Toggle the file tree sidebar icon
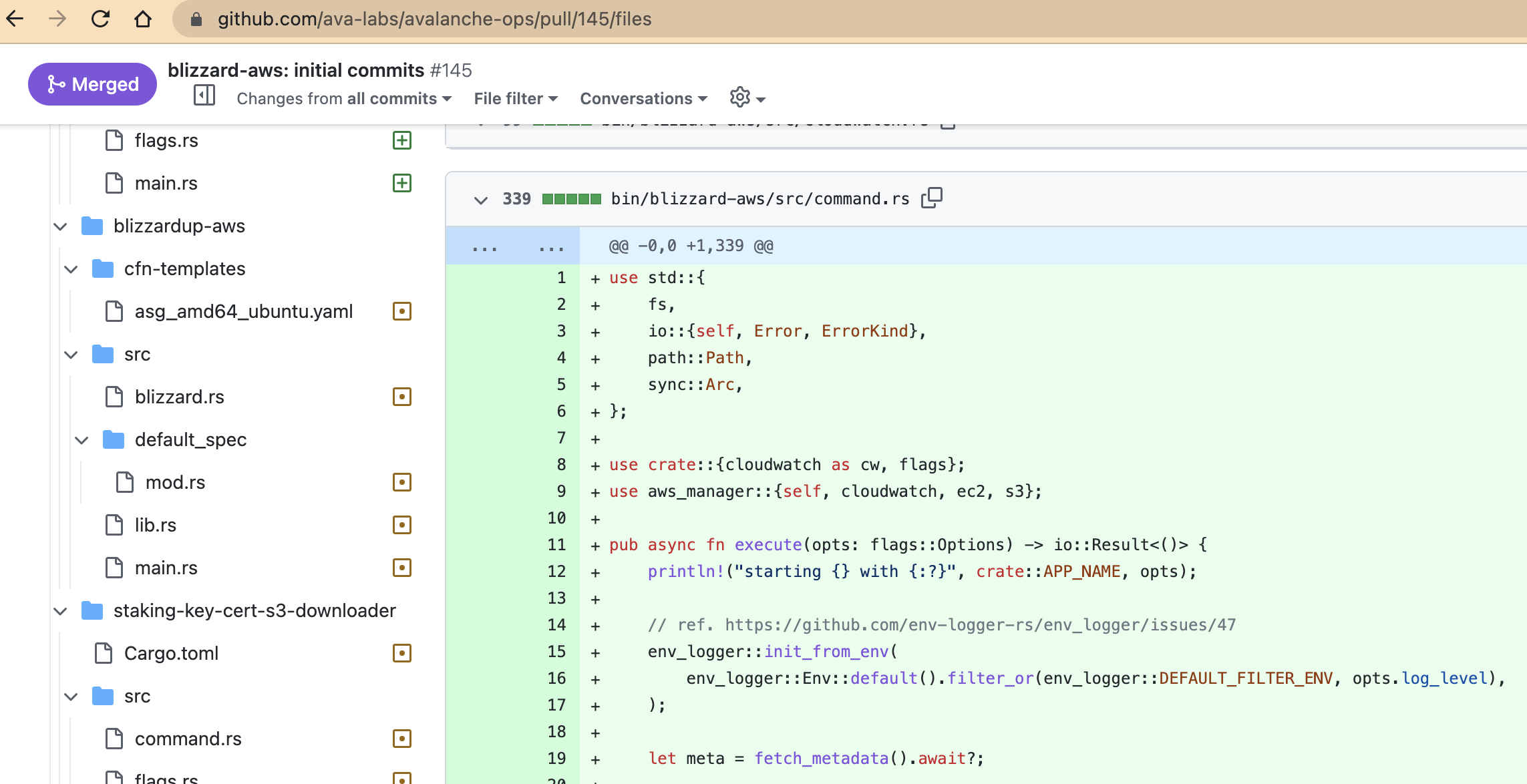Screen dimensions: 1527x784 (204, 95)
